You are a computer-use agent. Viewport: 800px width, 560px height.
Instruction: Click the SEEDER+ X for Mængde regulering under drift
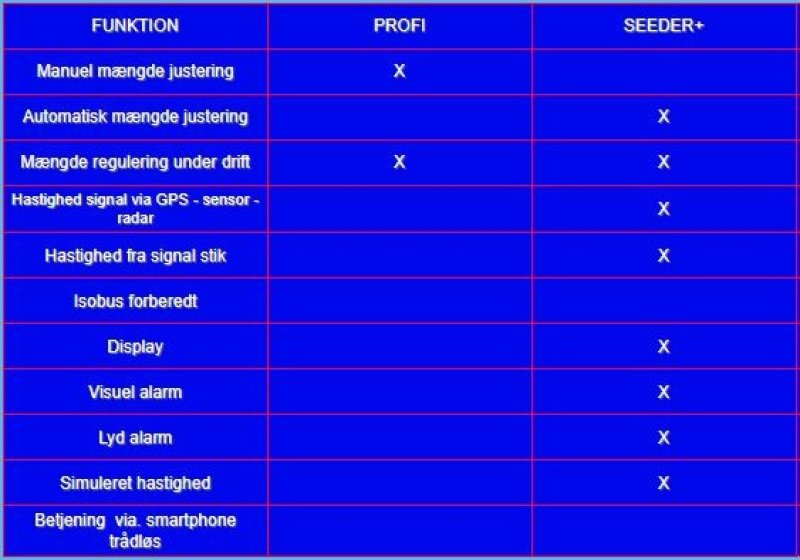pyautogui.click(x=663, y=162)
